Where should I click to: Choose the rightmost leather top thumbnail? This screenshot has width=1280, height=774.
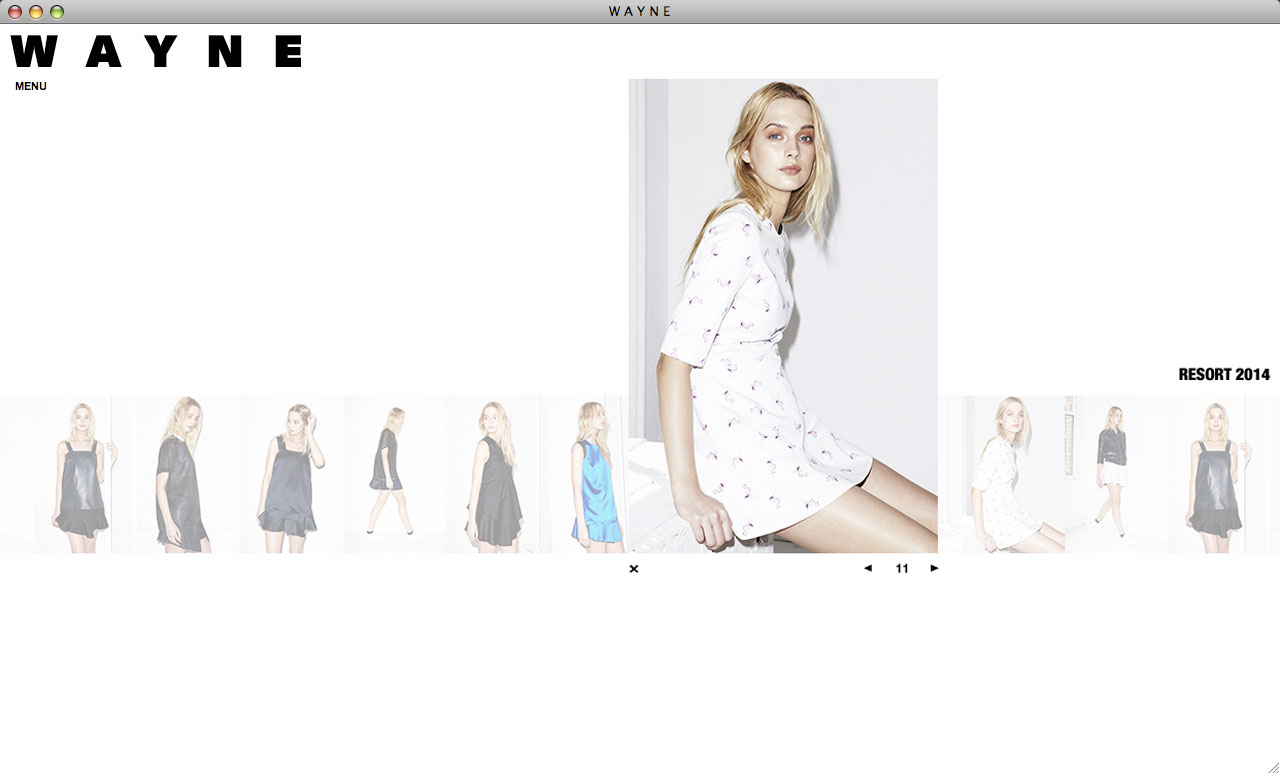[x=1218, y=475]
